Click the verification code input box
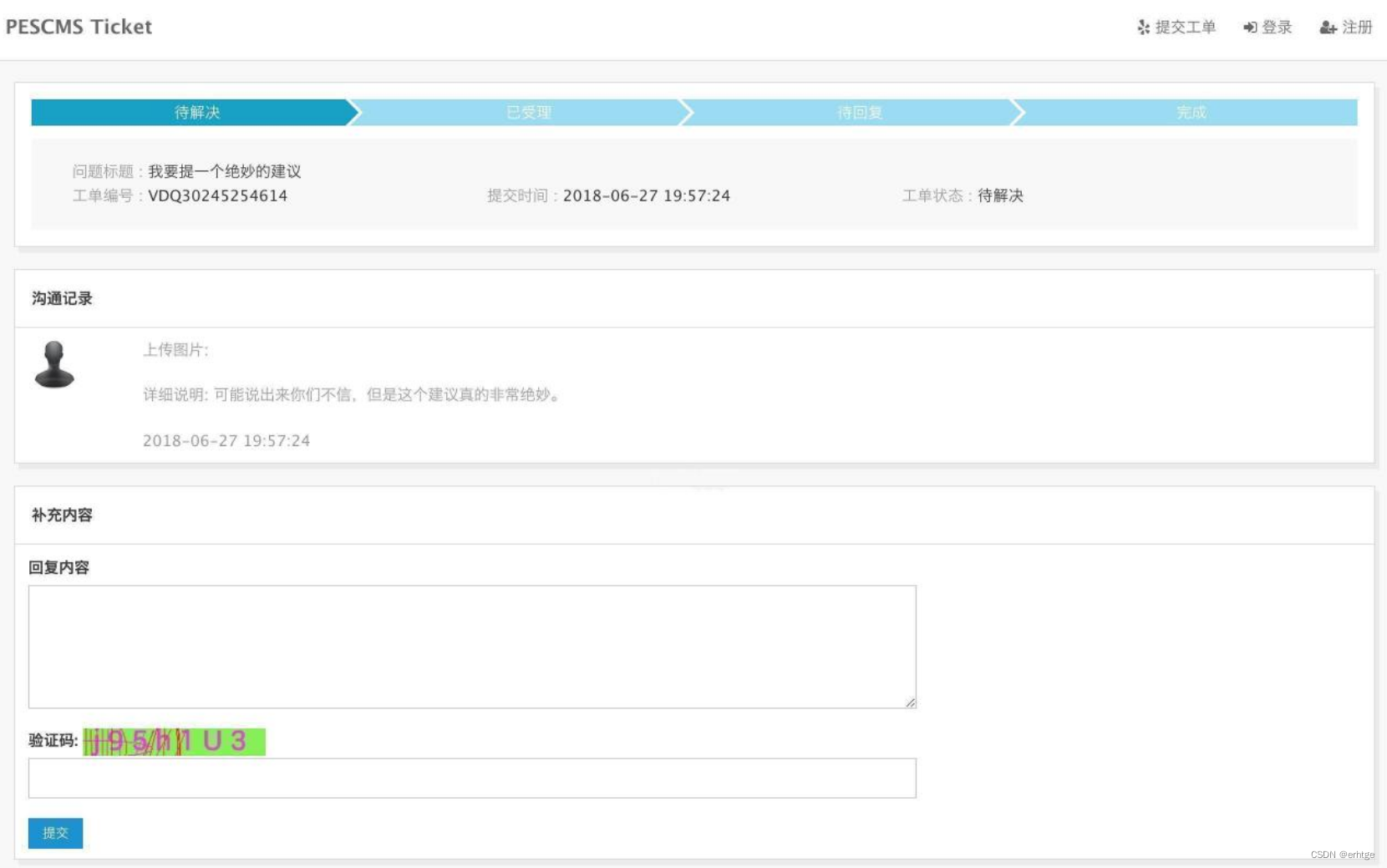 [x=472, y=778]
